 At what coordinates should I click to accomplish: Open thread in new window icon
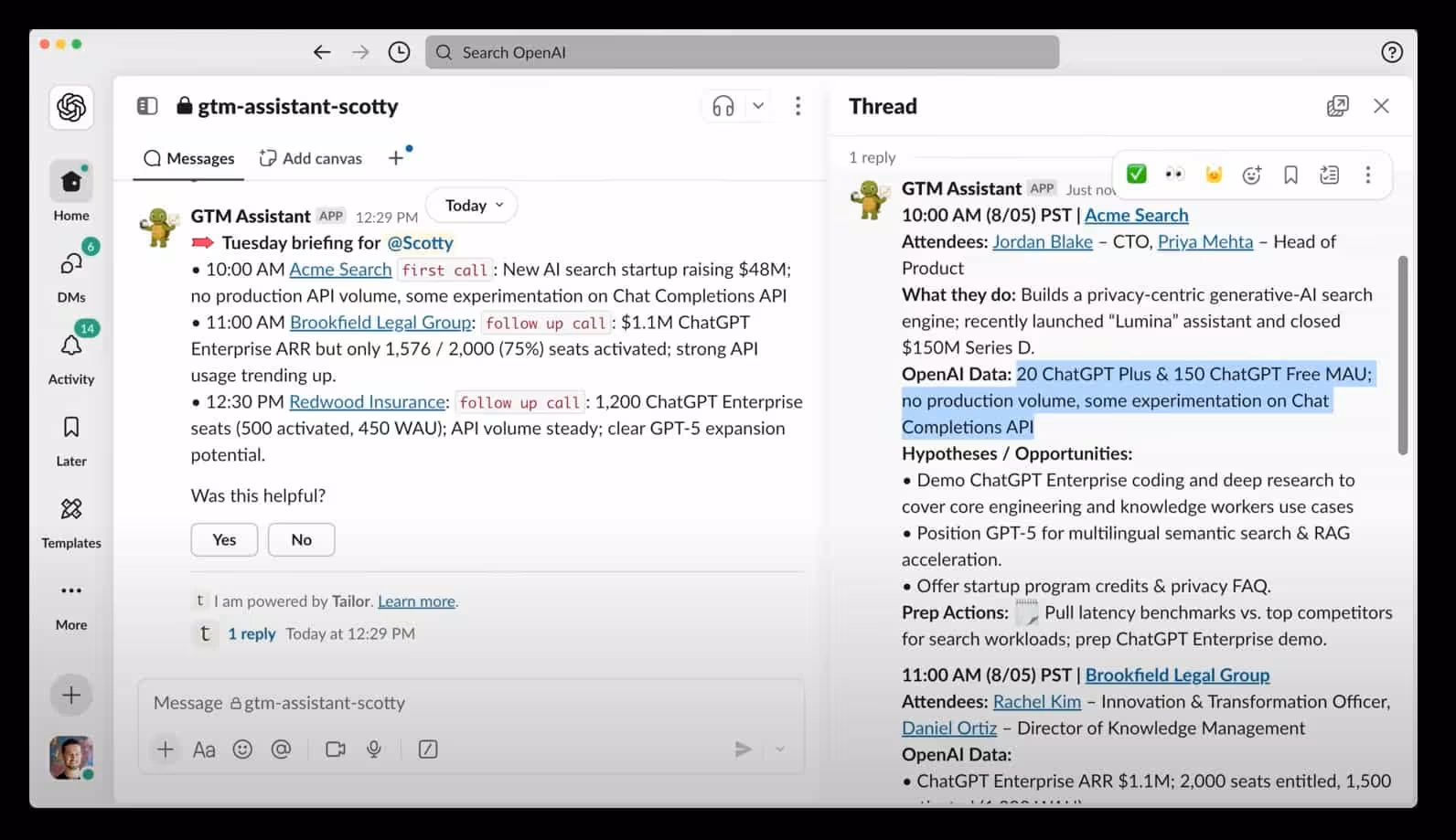tap(1337, 106)
